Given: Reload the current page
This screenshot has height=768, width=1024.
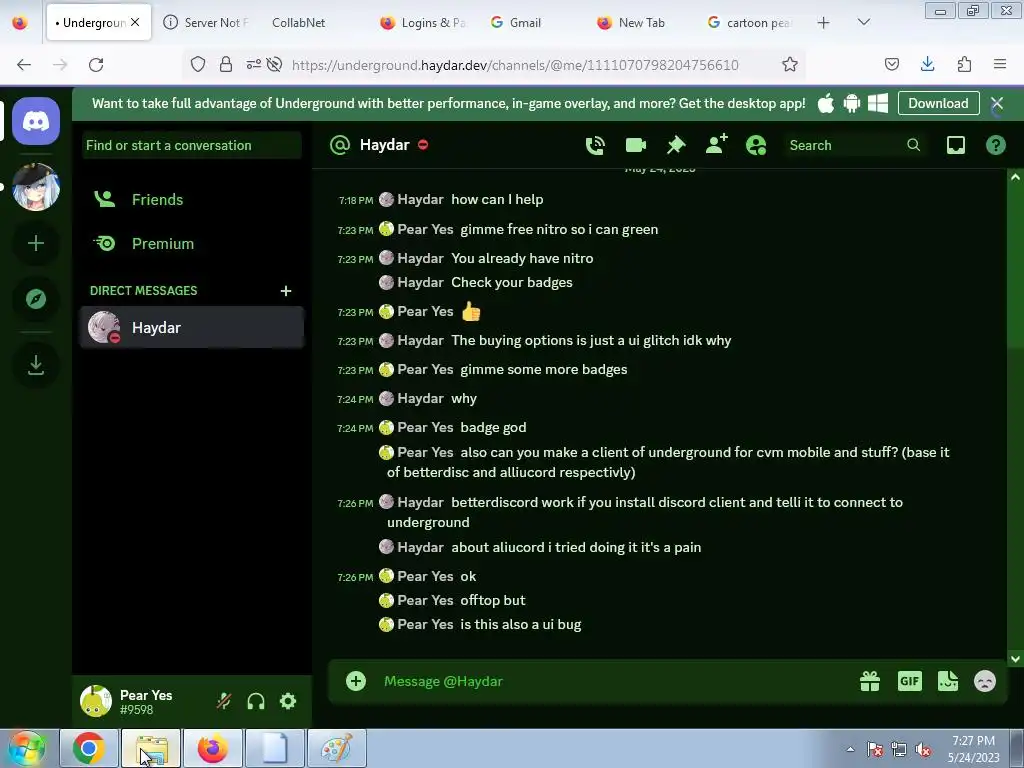Looking at the screenshot, I should click(96, 64).
